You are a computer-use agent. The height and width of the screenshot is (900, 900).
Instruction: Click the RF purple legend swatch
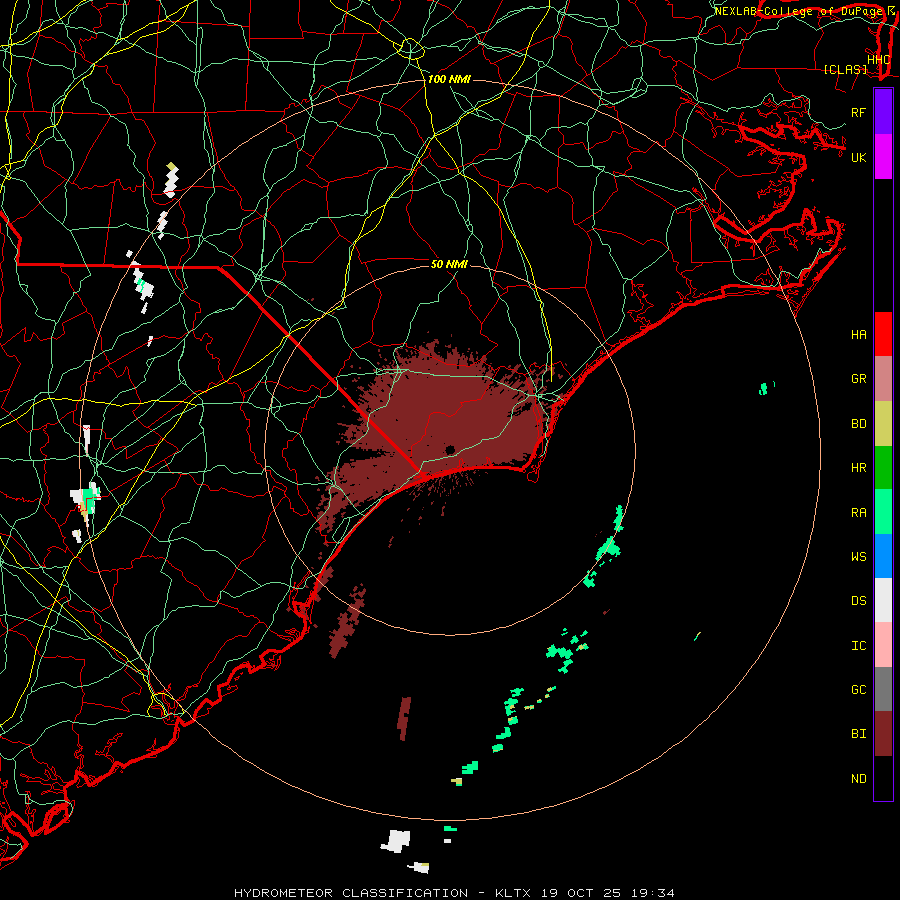(x=883, y=112)
